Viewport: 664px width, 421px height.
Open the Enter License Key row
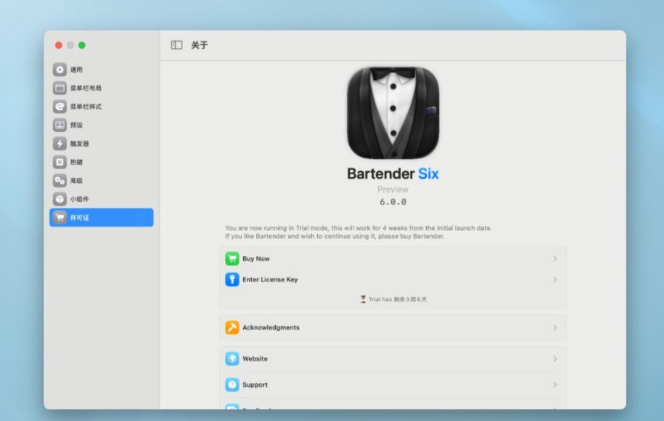[393, 280]
